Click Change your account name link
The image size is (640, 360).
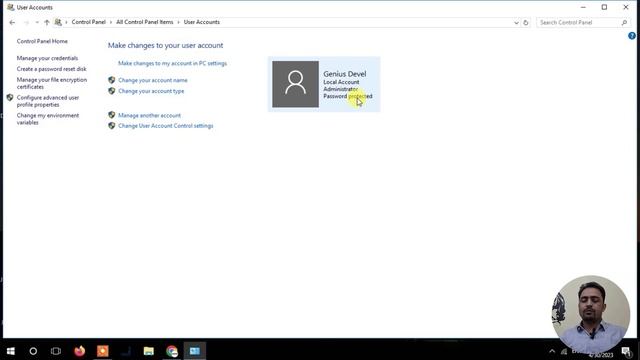pyautogui.click(x=153, y=80)
